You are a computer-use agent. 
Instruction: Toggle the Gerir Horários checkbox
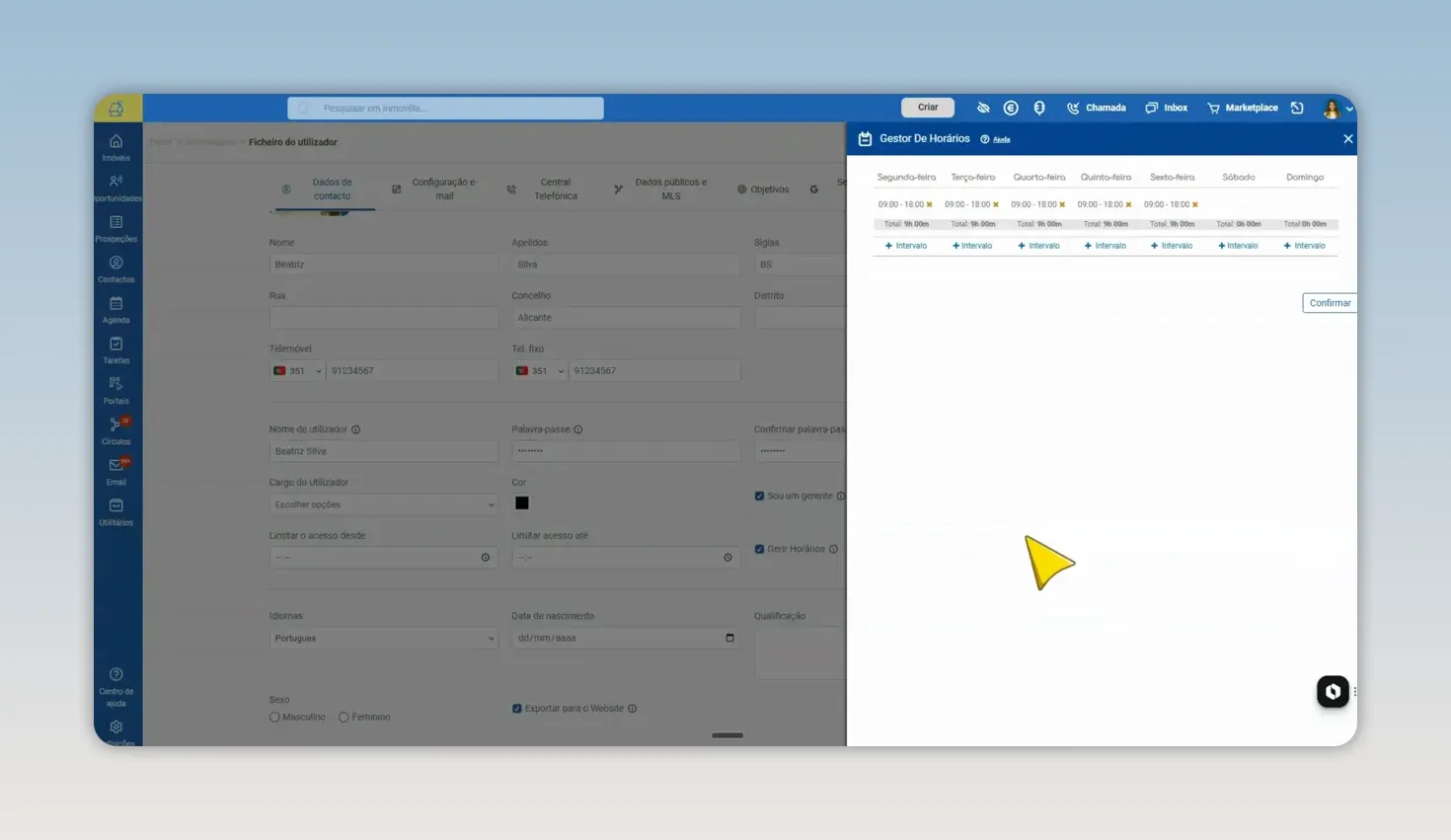click(x=759, y=549)
